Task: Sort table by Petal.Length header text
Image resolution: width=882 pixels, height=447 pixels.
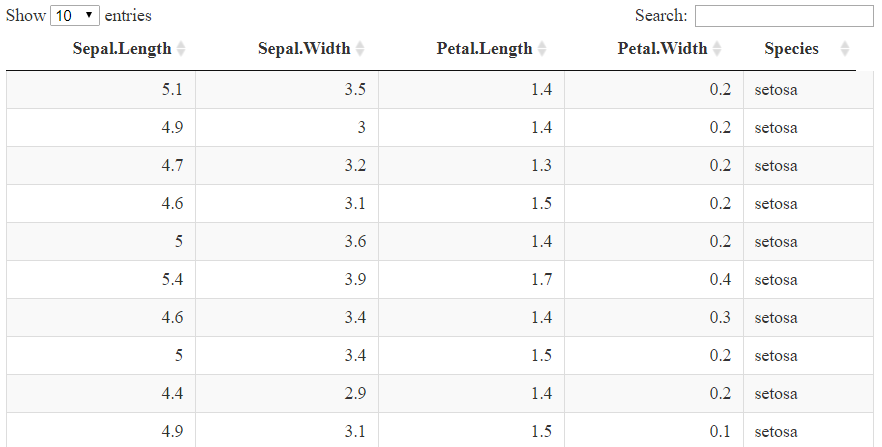Action: click(x=484, y=49)
